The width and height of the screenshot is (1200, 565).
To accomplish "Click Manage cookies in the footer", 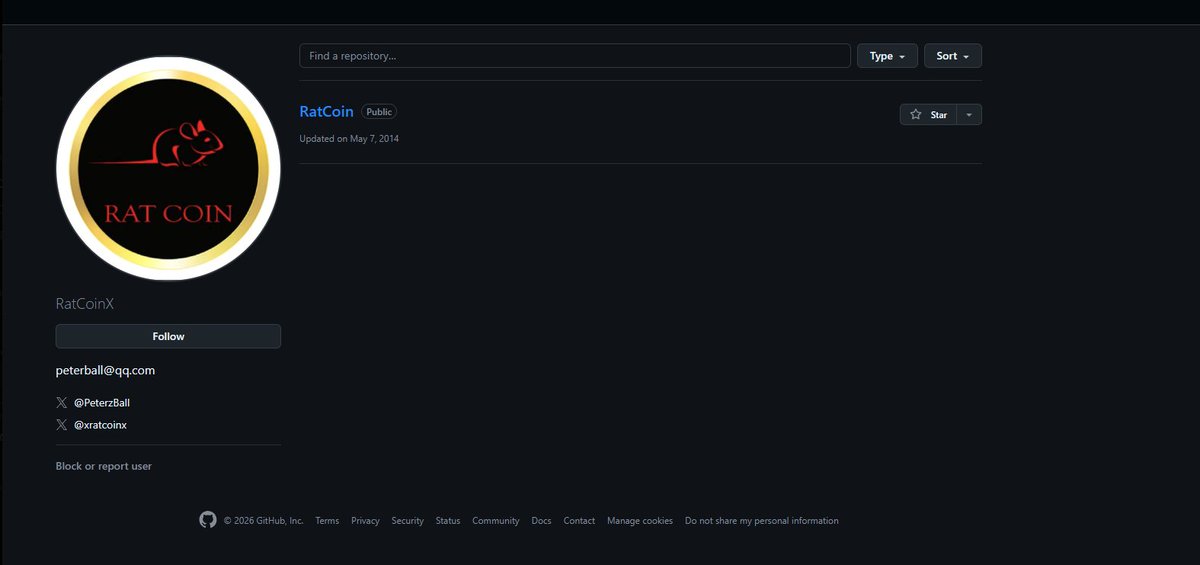I will (x=640, y=521).
